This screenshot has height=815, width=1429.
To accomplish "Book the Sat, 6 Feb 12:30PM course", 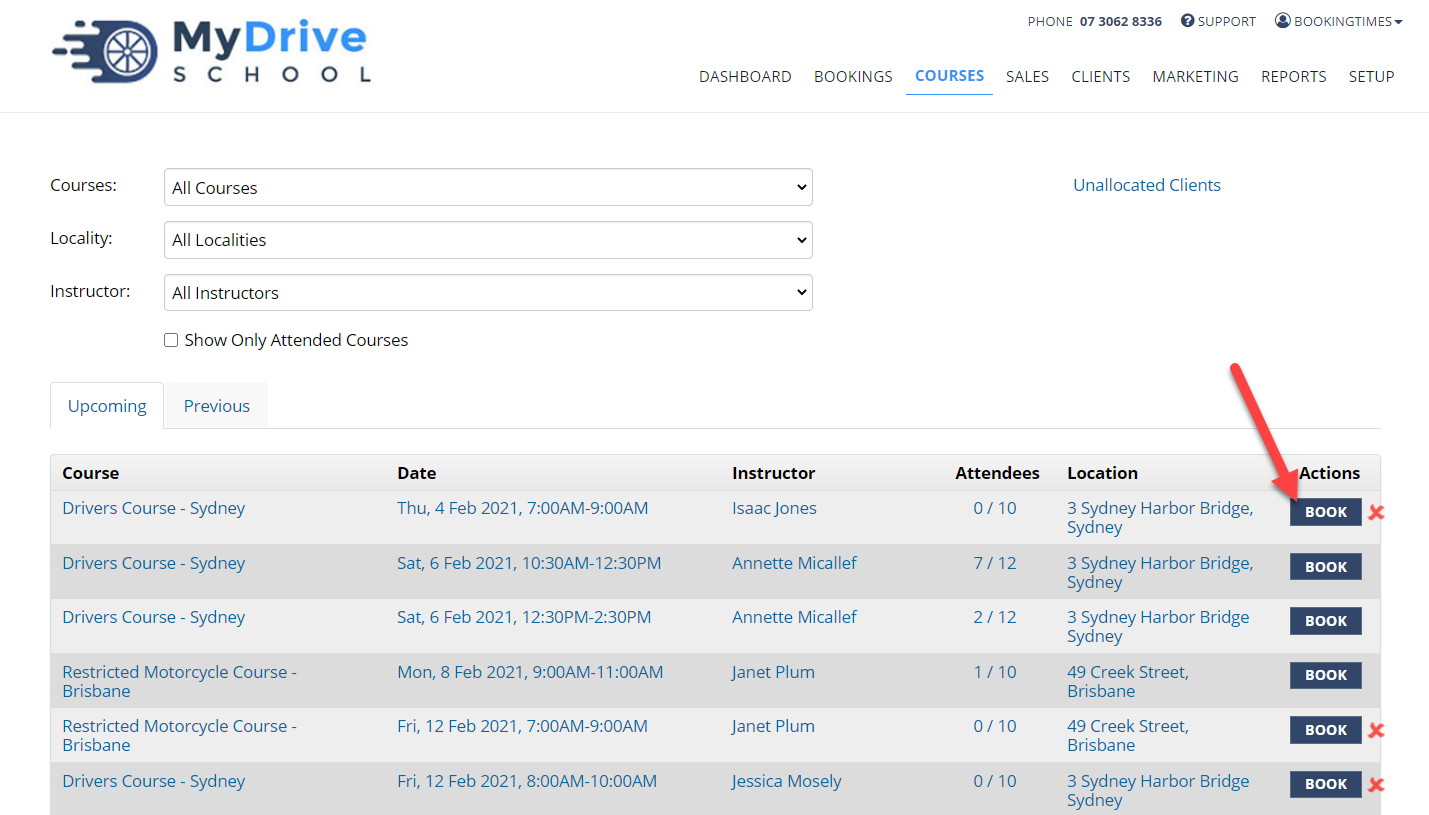I will click(1325, 621).
